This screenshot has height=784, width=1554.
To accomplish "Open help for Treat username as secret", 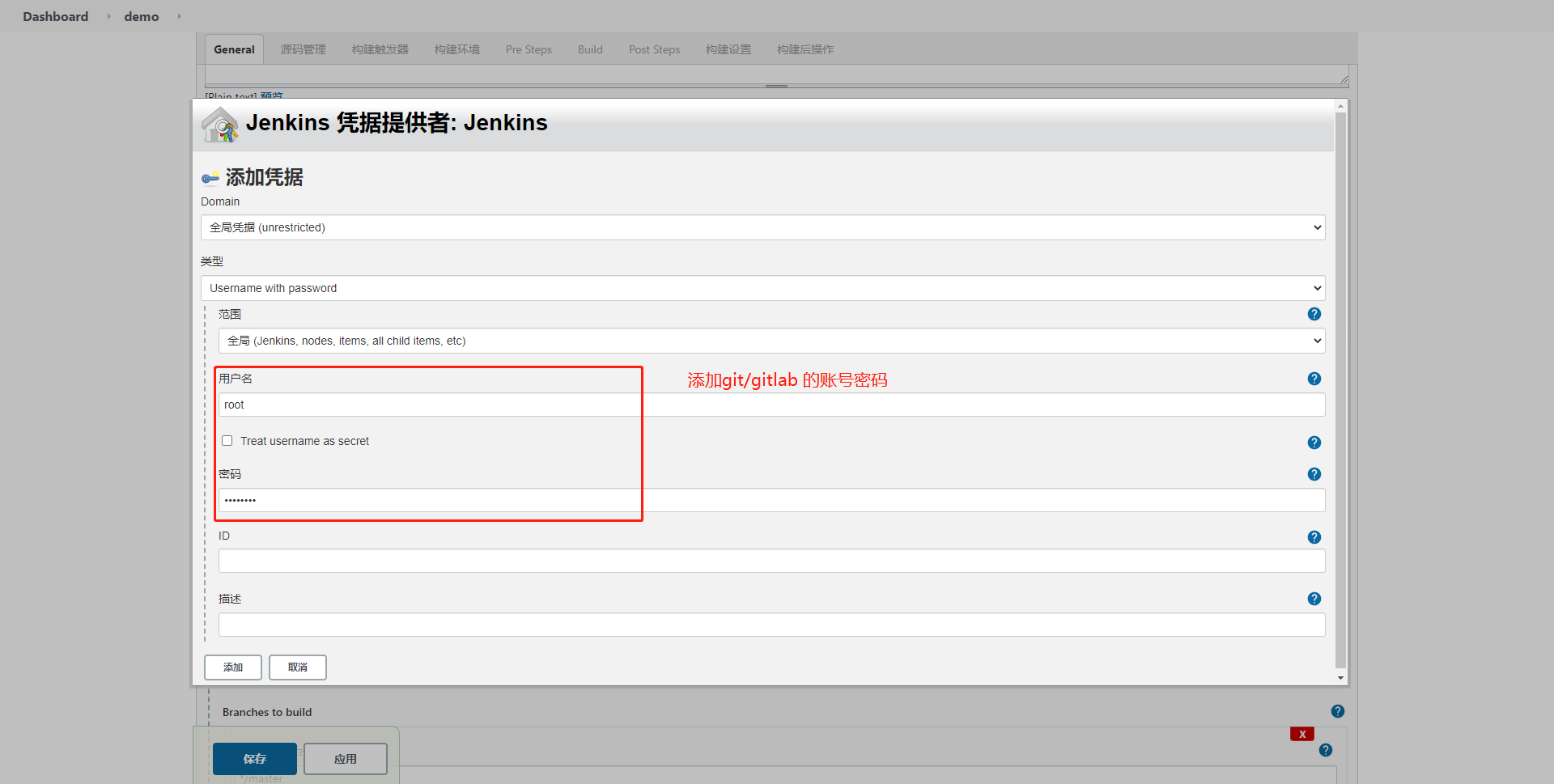I will point(1314,443).
